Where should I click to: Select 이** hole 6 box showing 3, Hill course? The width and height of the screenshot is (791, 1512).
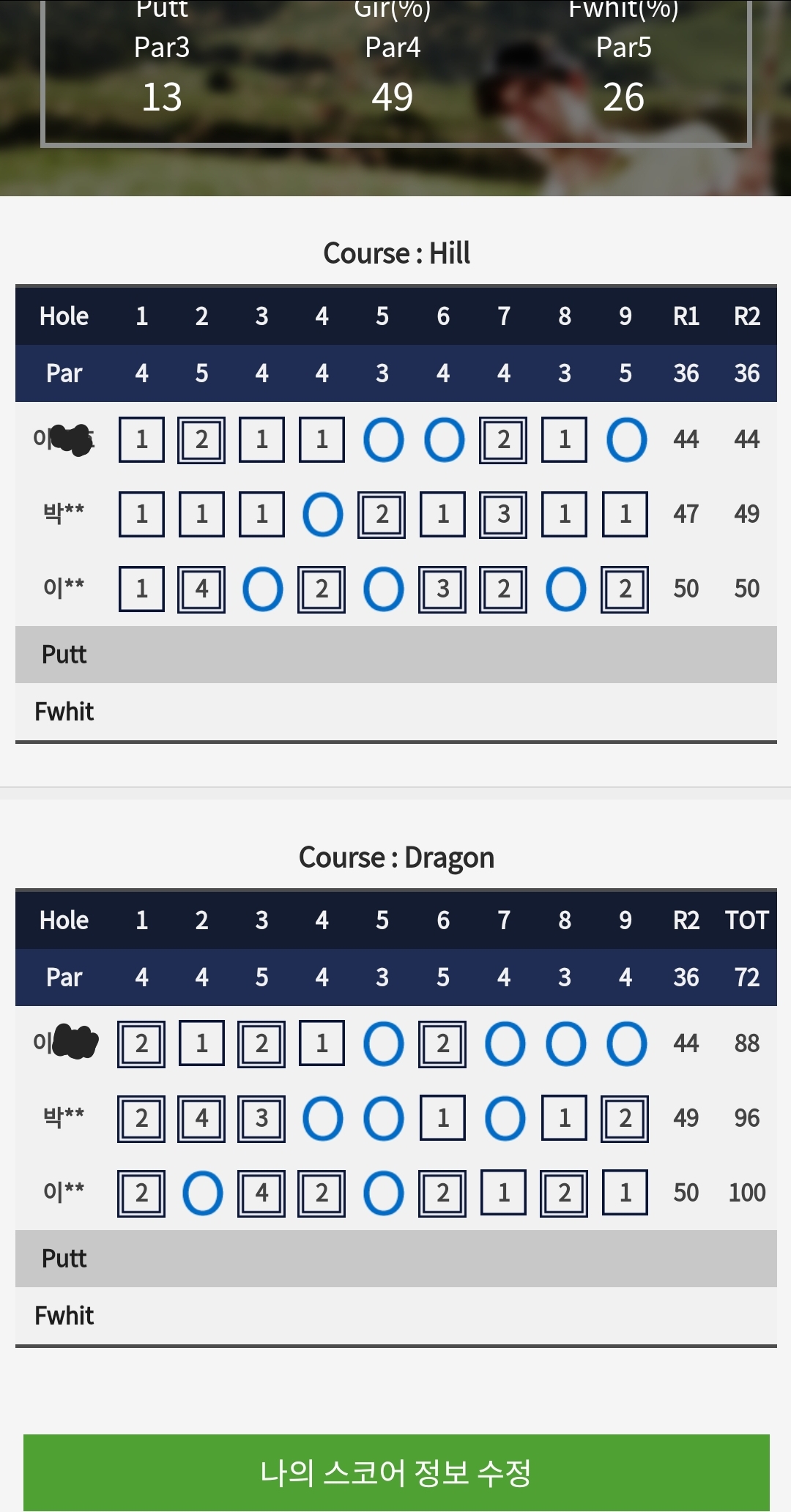click(x=443, y=589)
